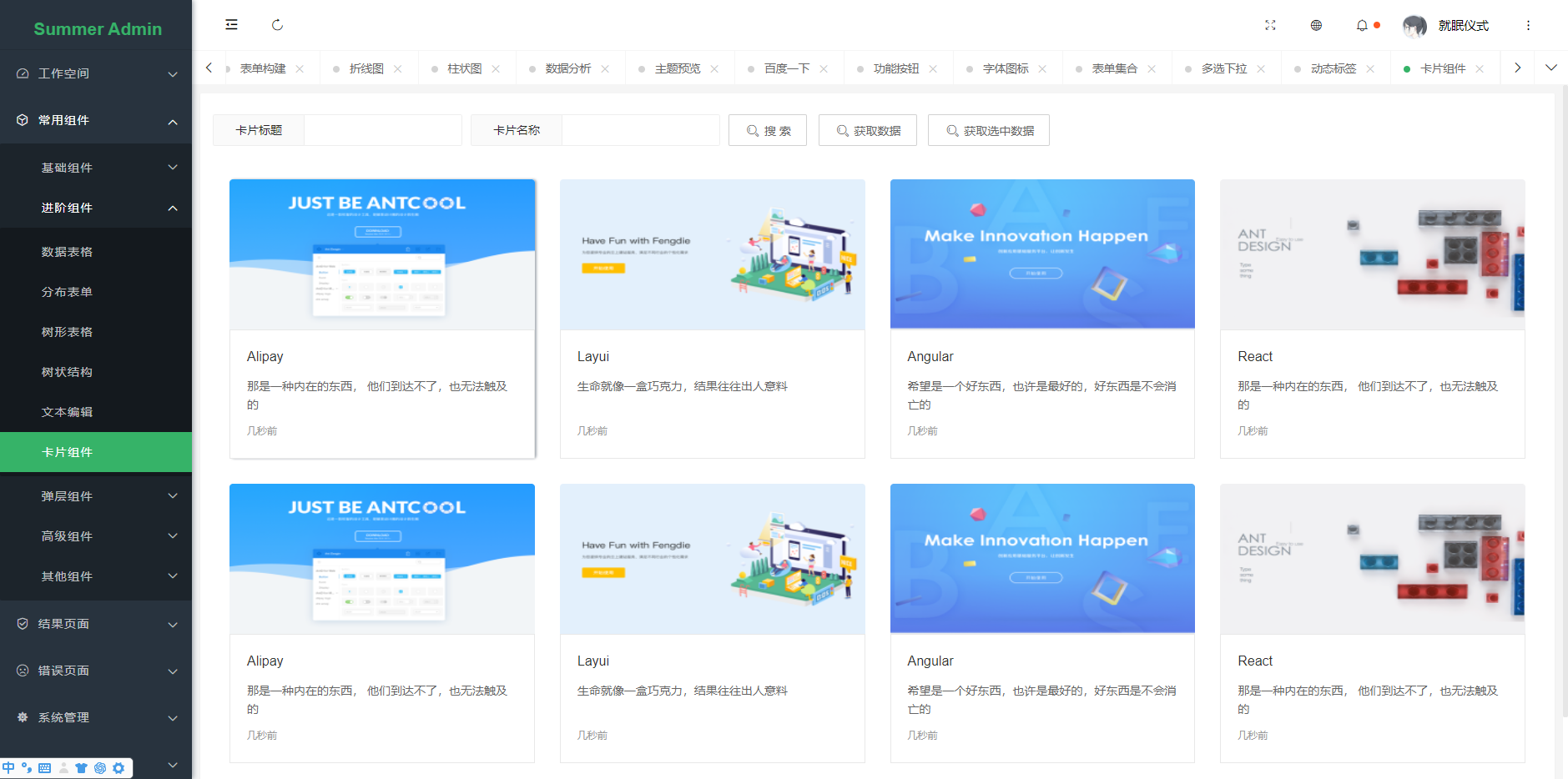1568x779 pixels.
Task: Click the IME settings gear icon
Action: [x=119, y=768]
